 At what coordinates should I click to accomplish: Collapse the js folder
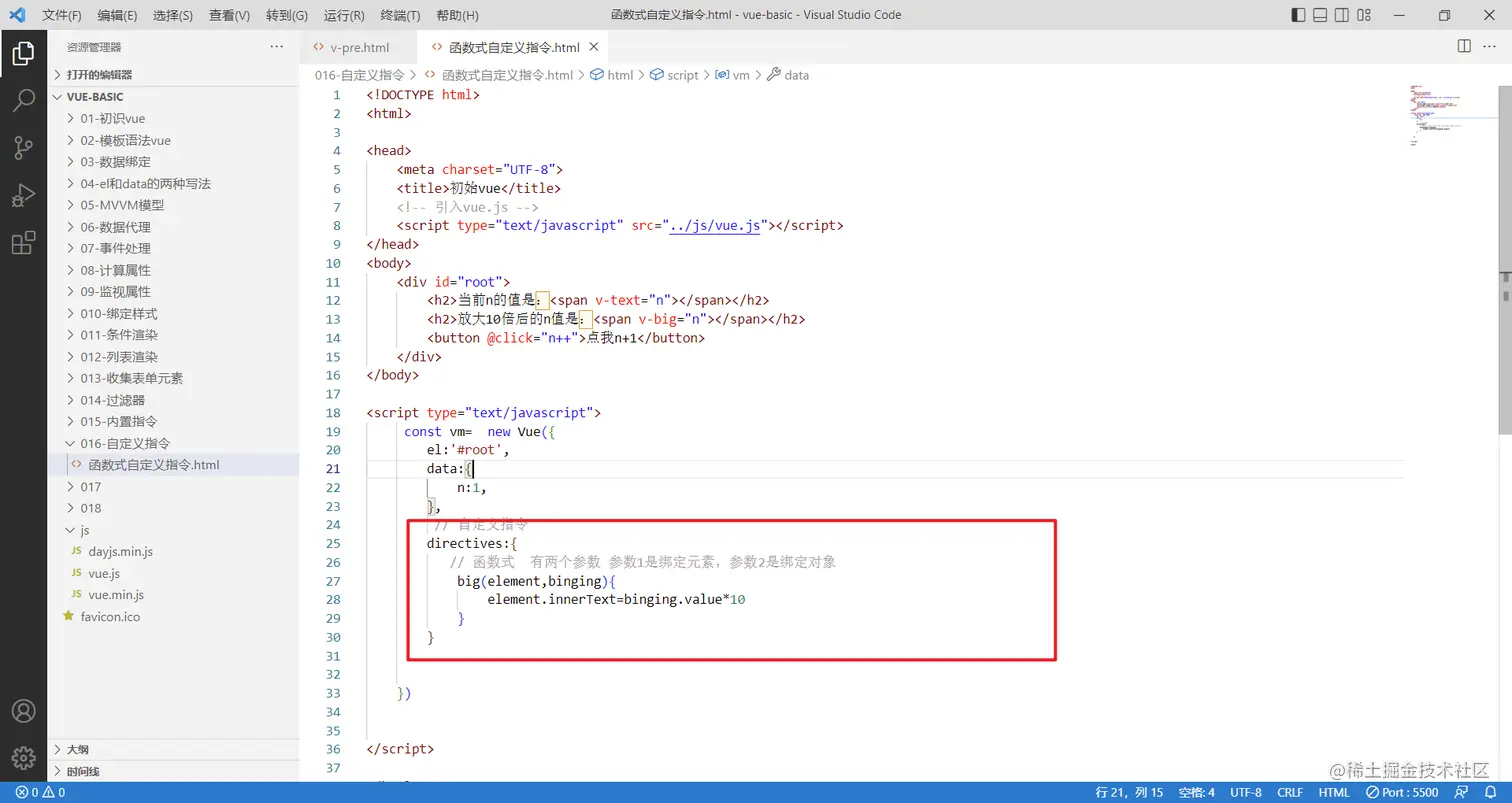[x=173, y=530]
